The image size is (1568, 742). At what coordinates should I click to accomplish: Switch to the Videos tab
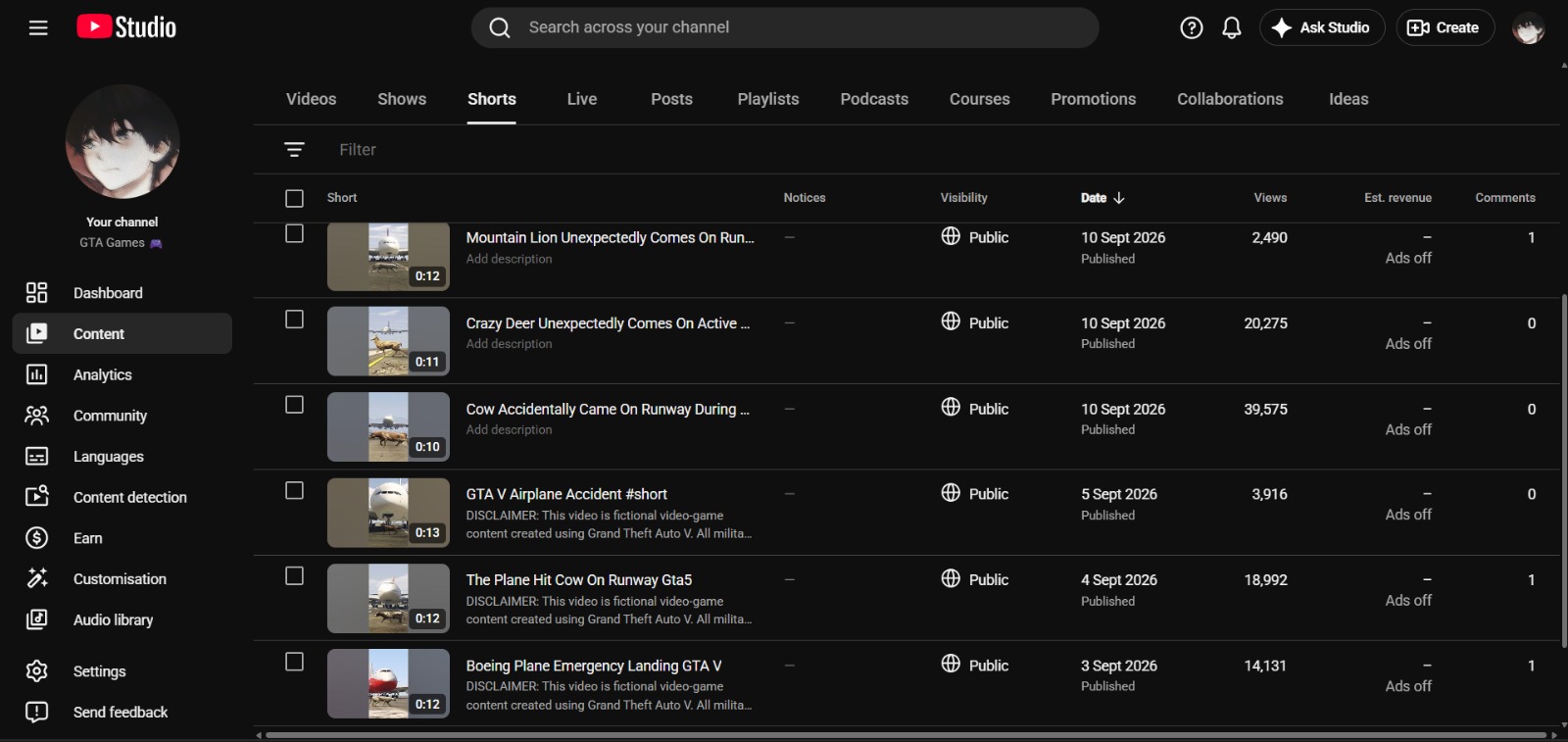click(x=311, y=99)
